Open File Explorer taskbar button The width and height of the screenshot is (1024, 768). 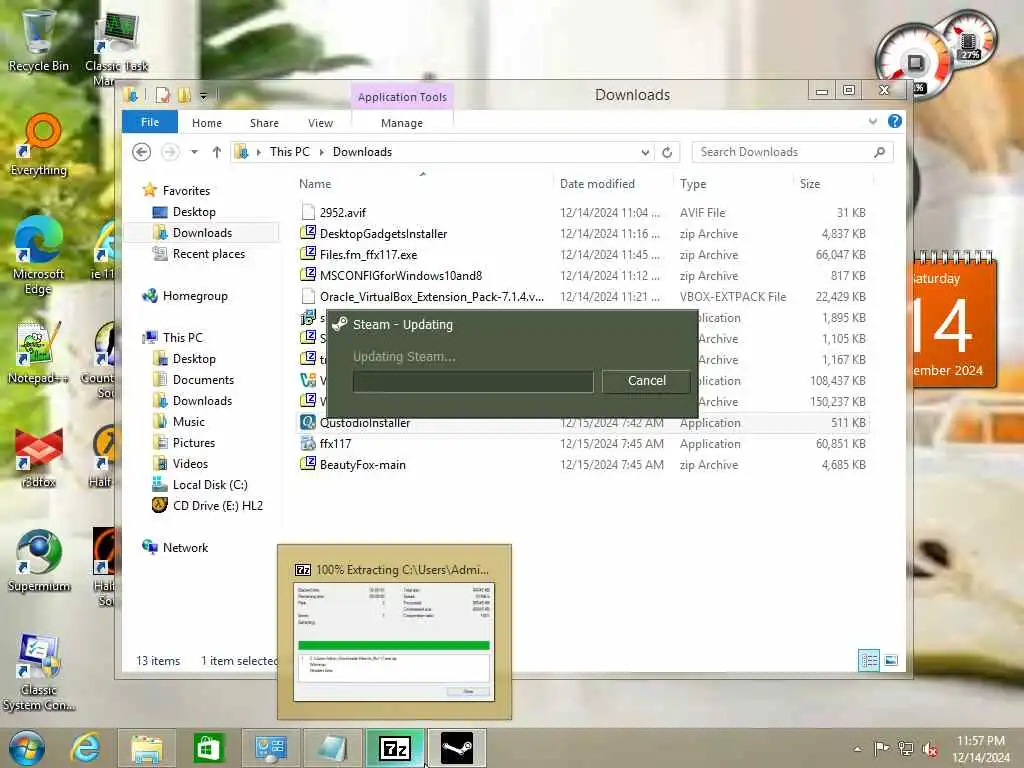pos(147,748)
